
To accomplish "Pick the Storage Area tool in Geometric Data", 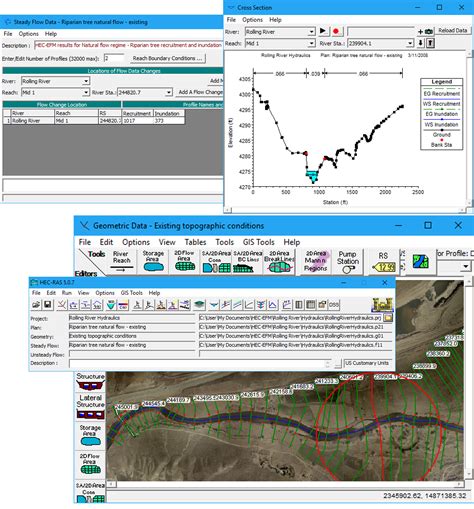I will (153, 261).
